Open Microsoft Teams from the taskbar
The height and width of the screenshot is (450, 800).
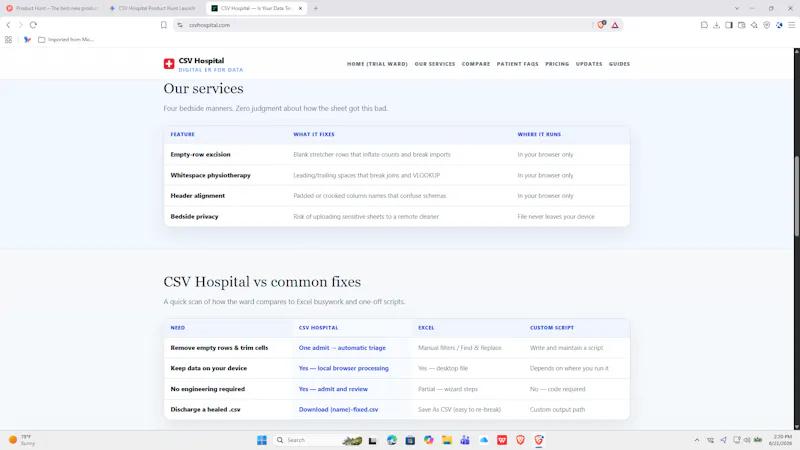point(465,440)
